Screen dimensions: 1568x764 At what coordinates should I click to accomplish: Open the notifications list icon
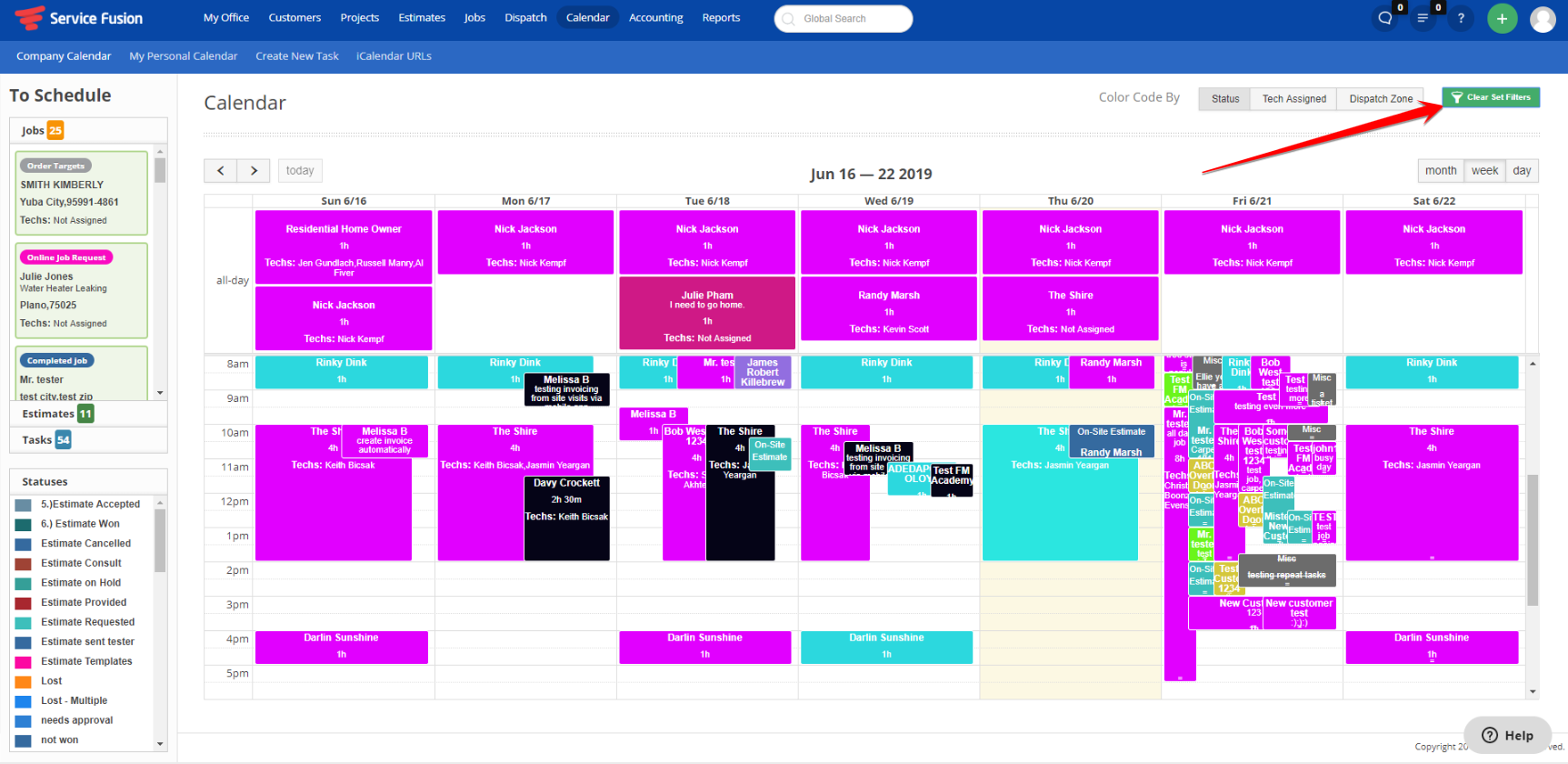tap(1423, 18)
